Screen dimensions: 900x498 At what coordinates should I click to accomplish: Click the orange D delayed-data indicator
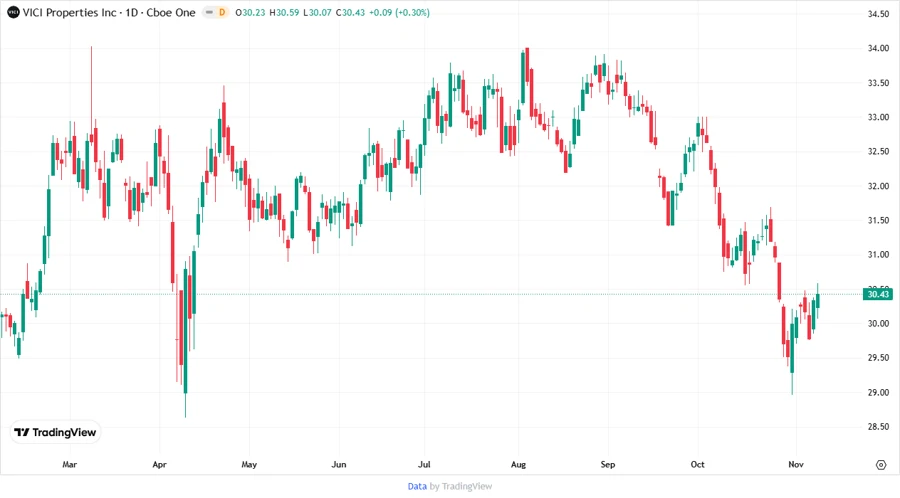pos(222,12)
